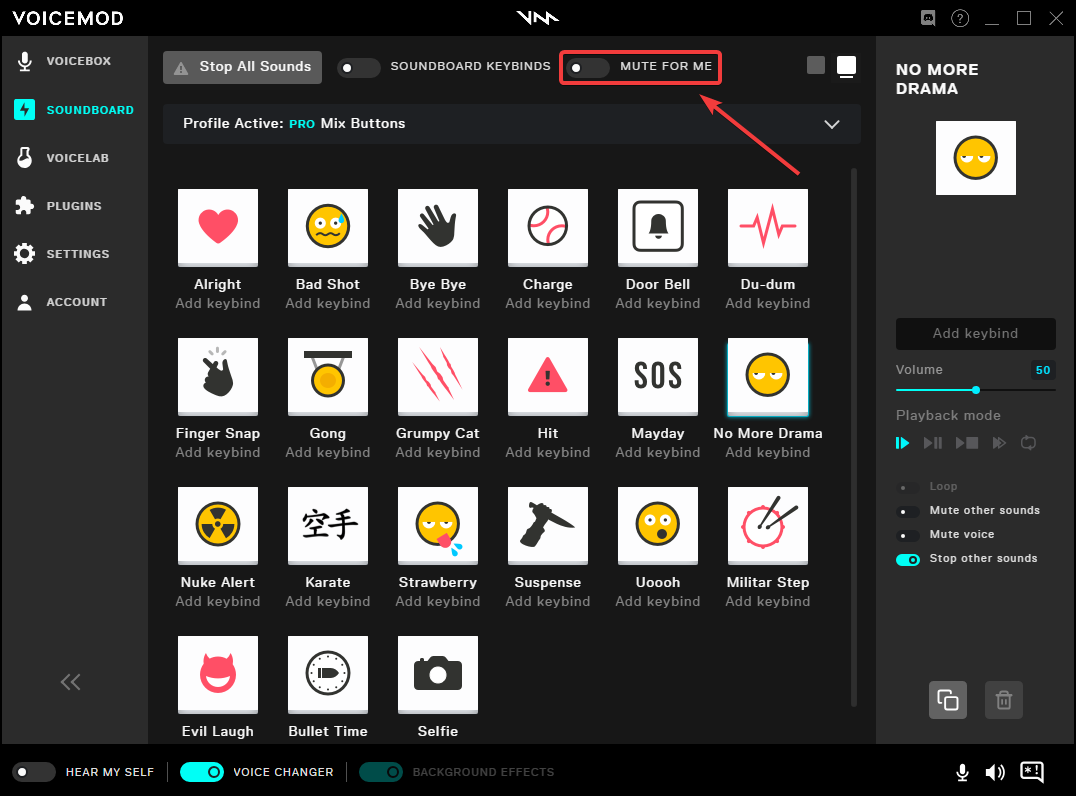Click Add keybind button in right panel
The height and width of the screenshot is (796, 1076).
pyautogui.click(x=975, y=333)
